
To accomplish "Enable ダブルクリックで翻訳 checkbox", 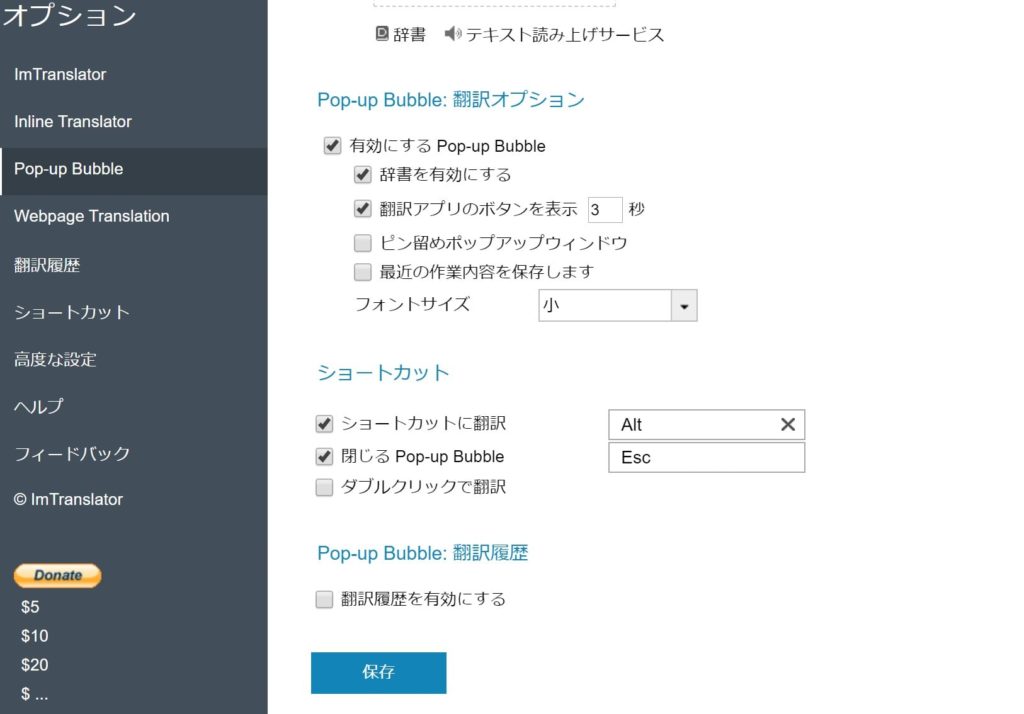I will (324, 488).
